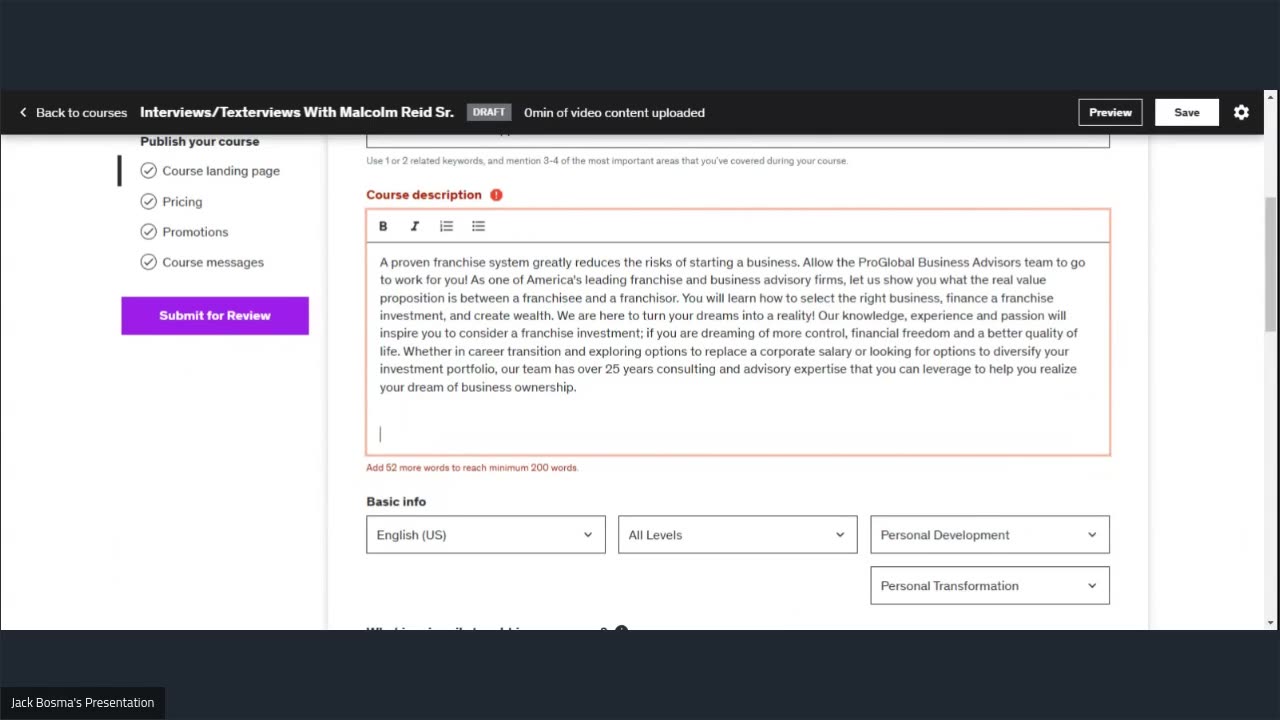Viewport: 1280px width, 720px height.
Task: Open the All Levels dropdown
Action: click(x=737, y=534)
